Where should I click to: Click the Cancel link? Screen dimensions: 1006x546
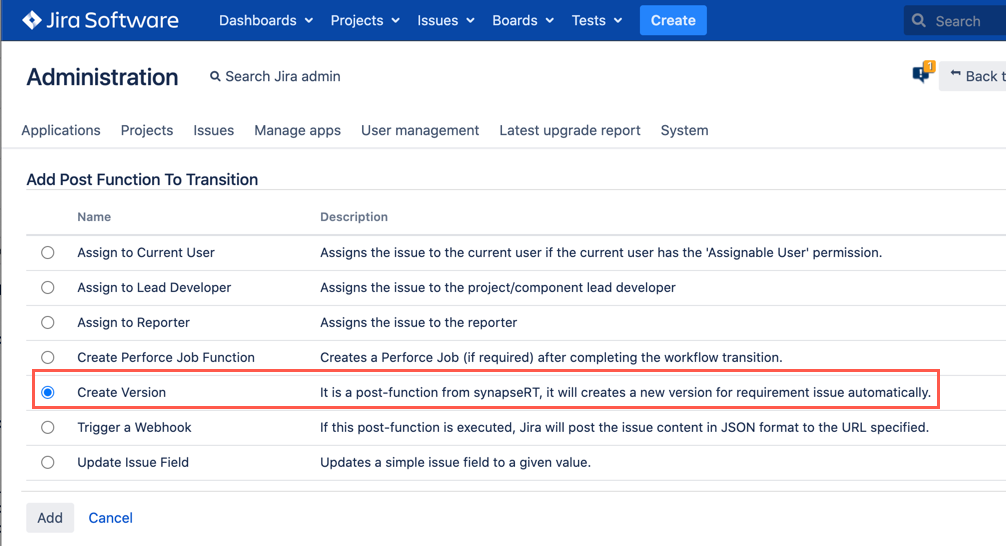[x=111, y=518]
